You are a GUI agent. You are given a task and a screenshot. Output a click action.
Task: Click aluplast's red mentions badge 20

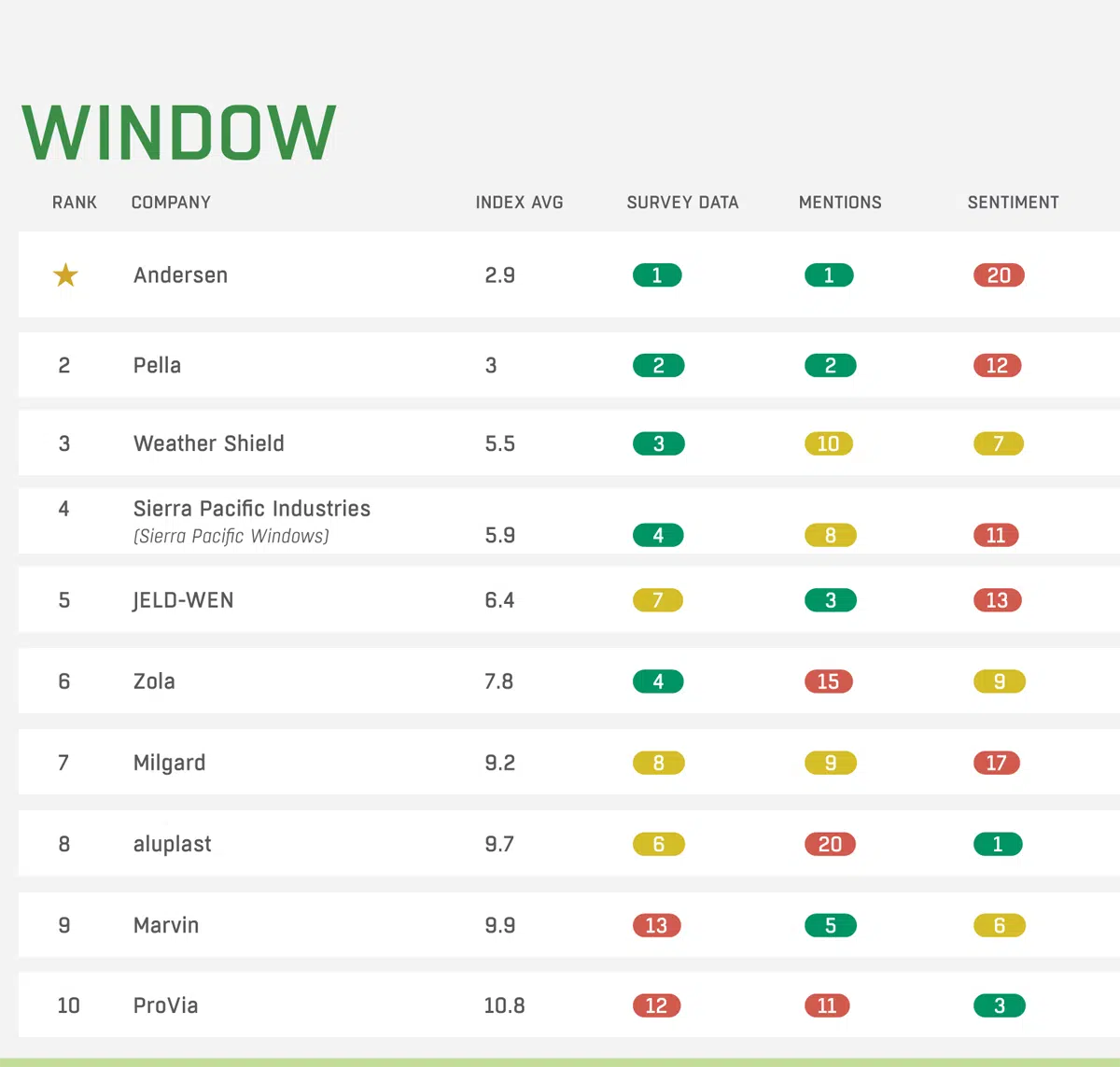click(x=830, y=844)
